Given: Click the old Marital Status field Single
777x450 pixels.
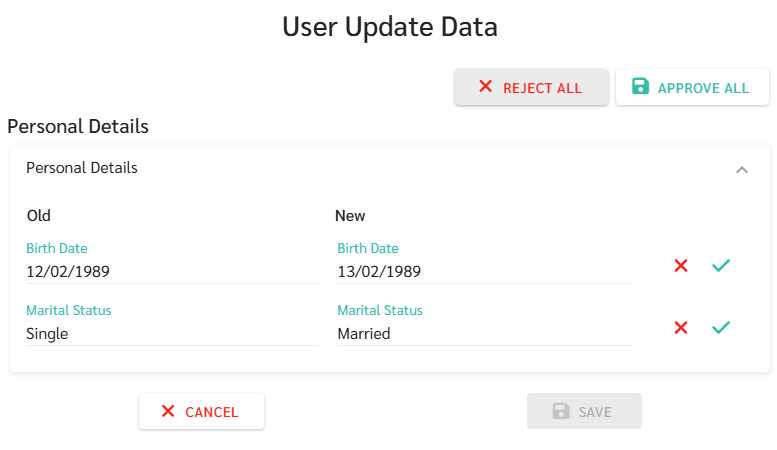Looking at the screenshot, I should (172, 334).
